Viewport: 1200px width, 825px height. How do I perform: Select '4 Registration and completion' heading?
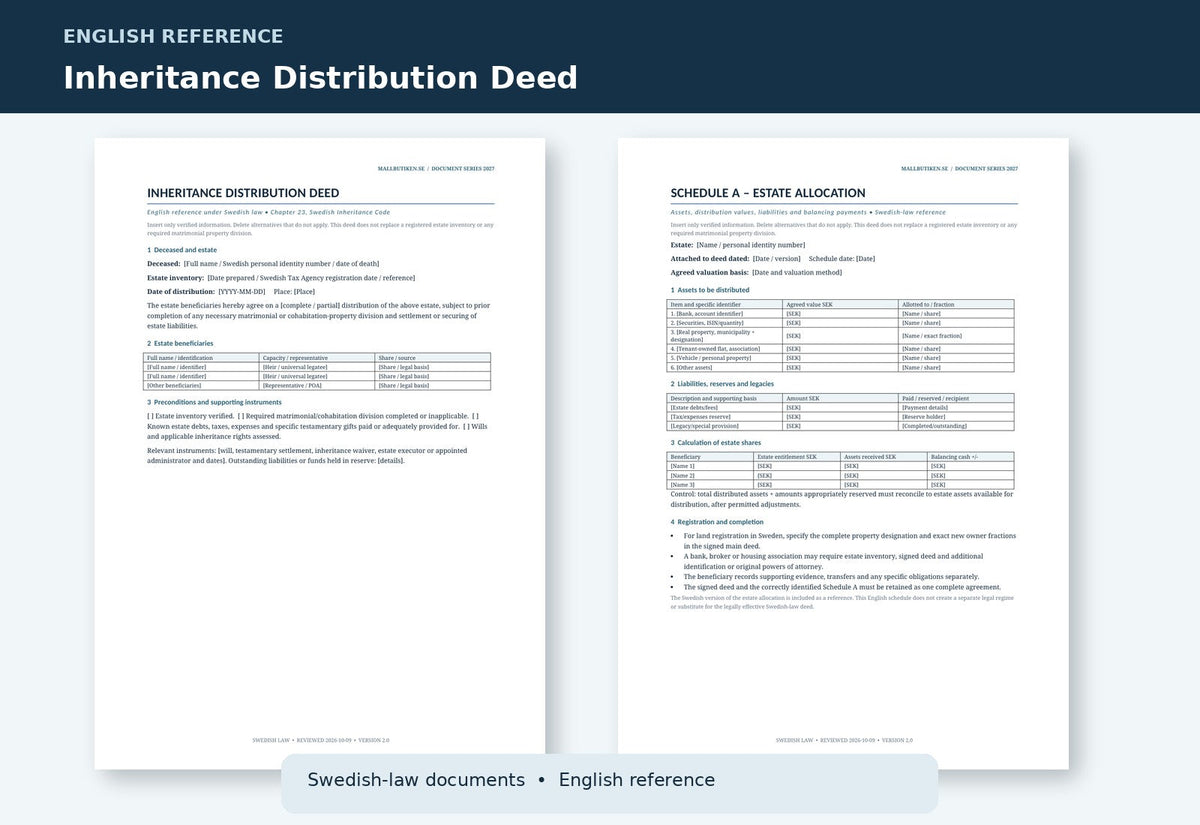click(x=717, y=522)
